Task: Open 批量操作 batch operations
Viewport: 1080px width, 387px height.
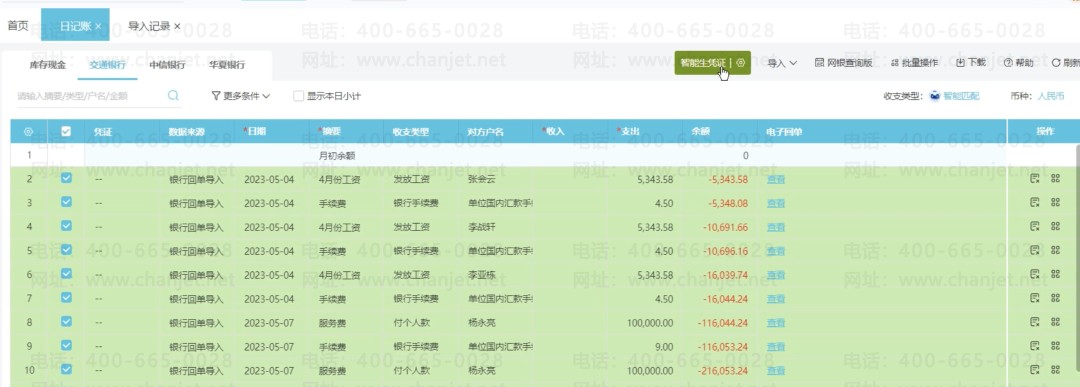Action: [x=914, y=63]
